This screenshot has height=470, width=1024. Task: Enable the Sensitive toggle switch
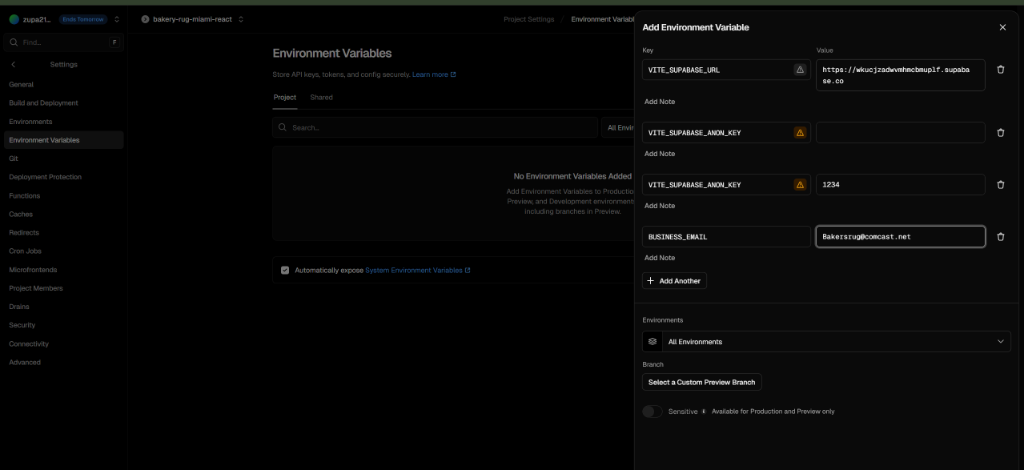pyautogui.click(x=652, y=411)
